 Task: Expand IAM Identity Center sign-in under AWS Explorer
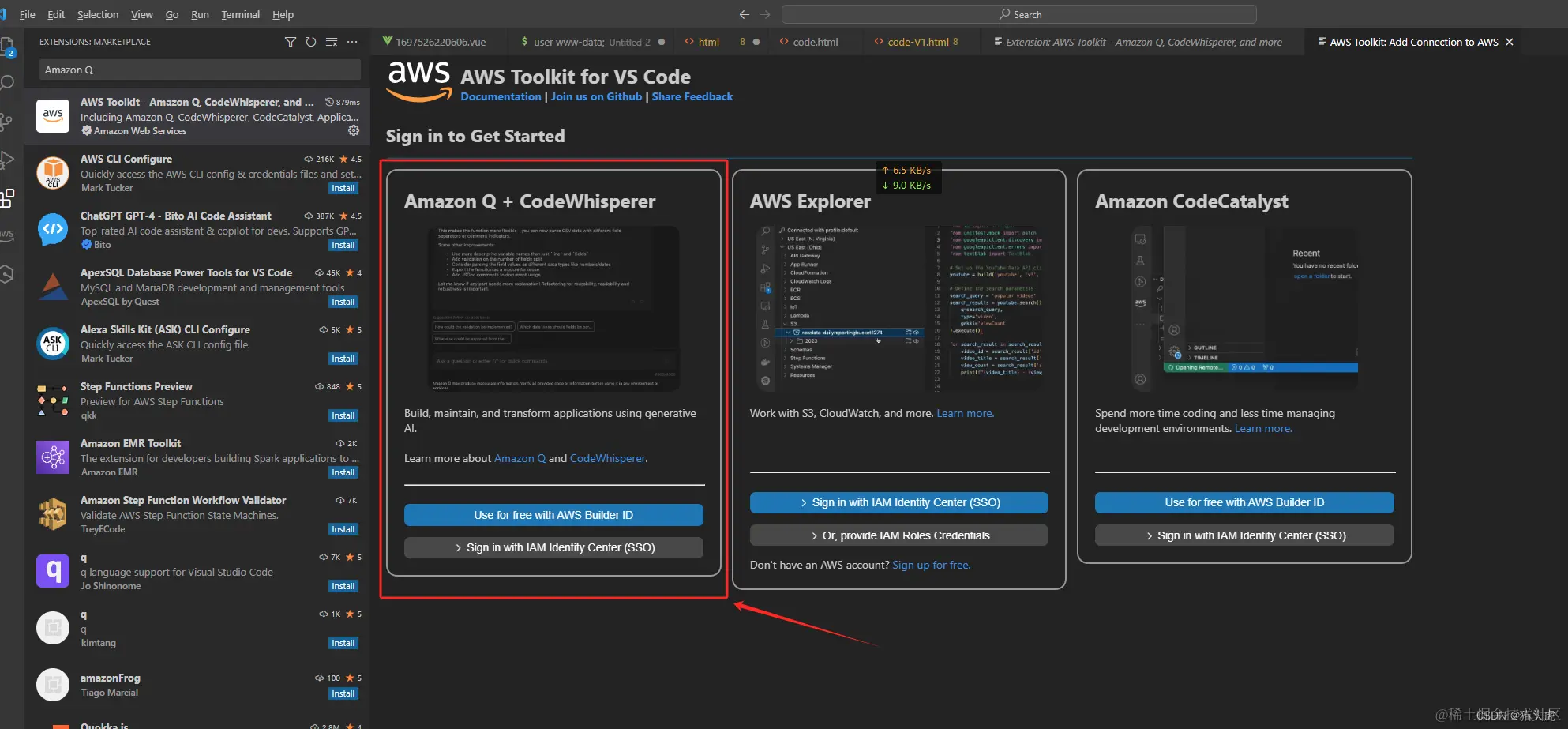[x=899, y=502]
